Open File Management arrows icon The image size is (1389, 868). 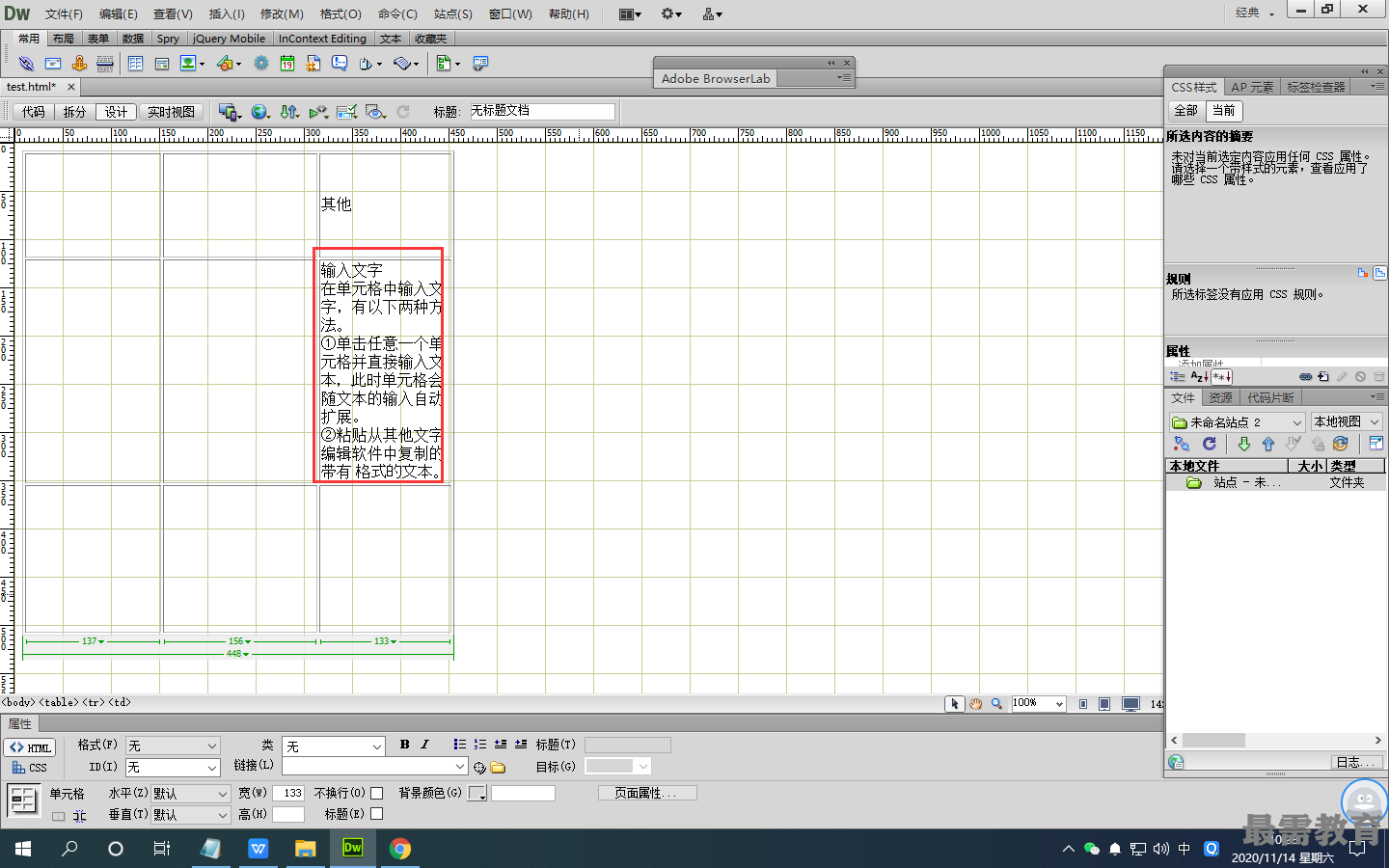(x=289, y=112)
